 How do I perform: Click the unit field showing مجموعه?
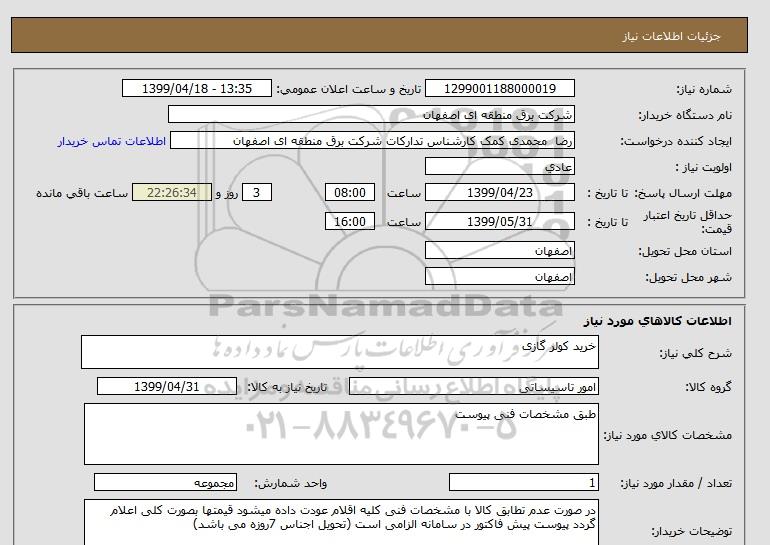point(165,483)
